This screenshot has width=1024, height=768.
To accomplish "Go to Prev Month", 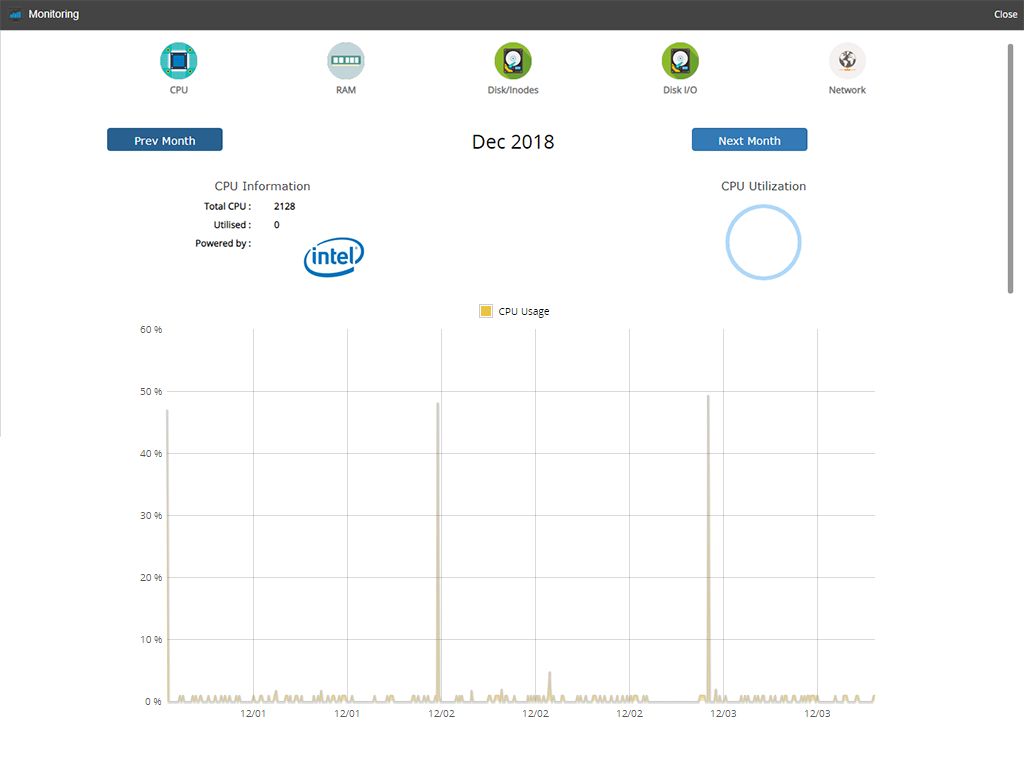I will (x=165, y=140).
